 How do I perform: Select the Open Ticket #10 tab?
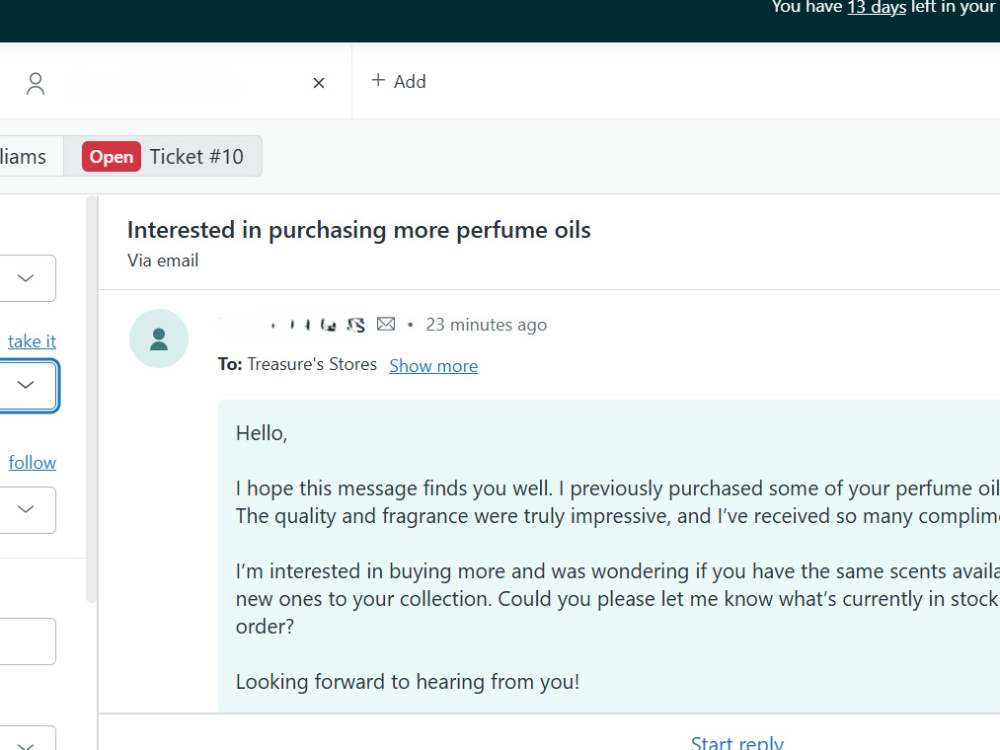(163, 156)
